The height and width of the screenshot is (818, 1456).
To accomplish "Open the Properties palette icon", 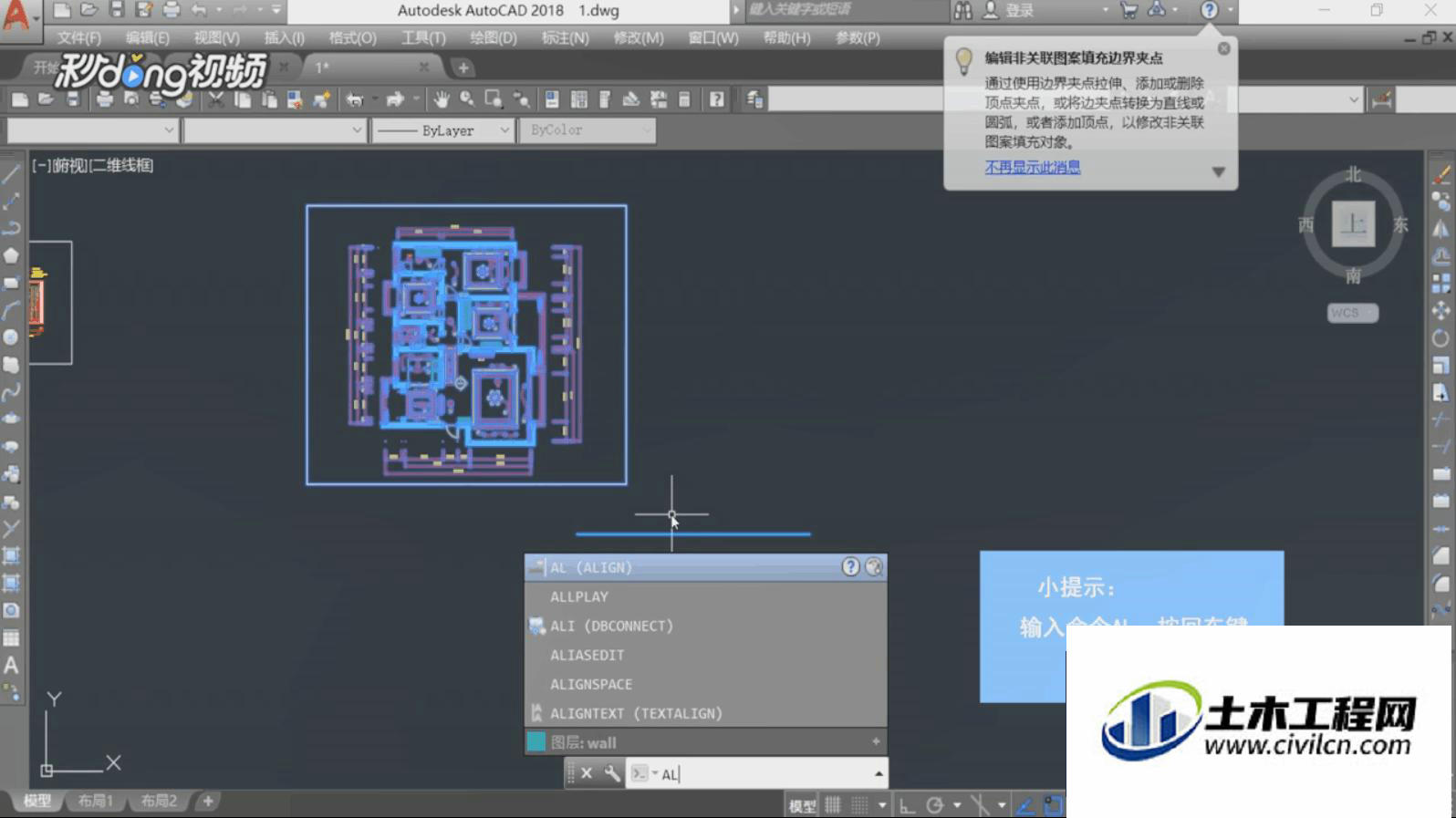I will coord(552,99).
